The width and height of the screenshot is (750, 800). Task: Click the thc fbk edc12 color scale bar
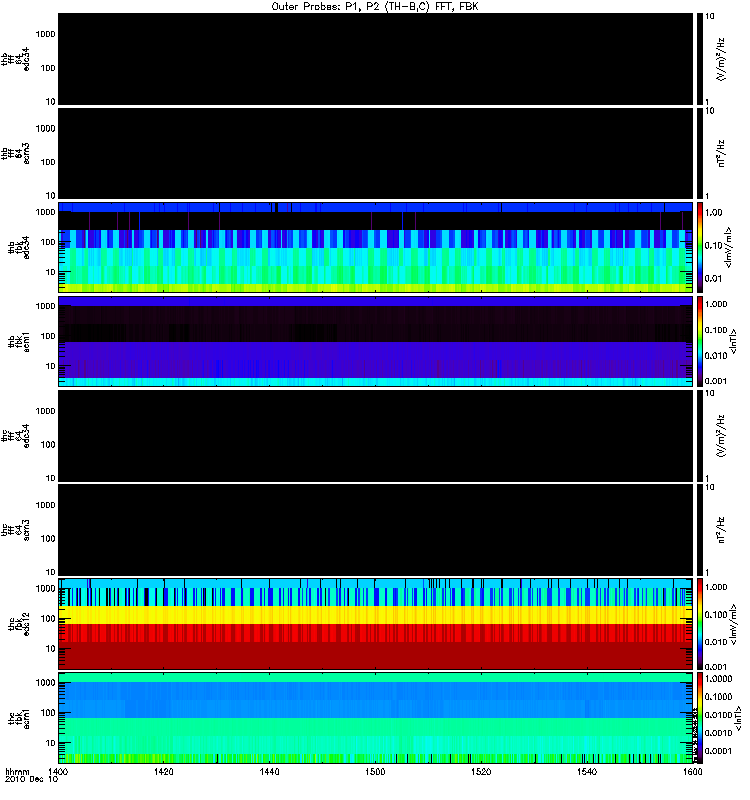pyautogui.click(x=700, y=624)
